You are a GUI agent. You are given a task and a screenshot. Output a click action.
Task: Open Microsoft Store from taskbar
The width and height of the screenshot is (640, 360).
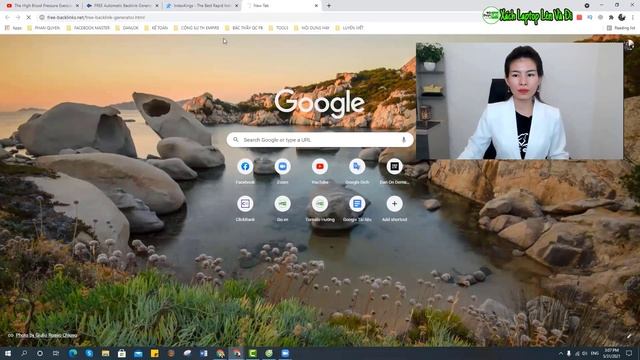click(x=122, y=353)
